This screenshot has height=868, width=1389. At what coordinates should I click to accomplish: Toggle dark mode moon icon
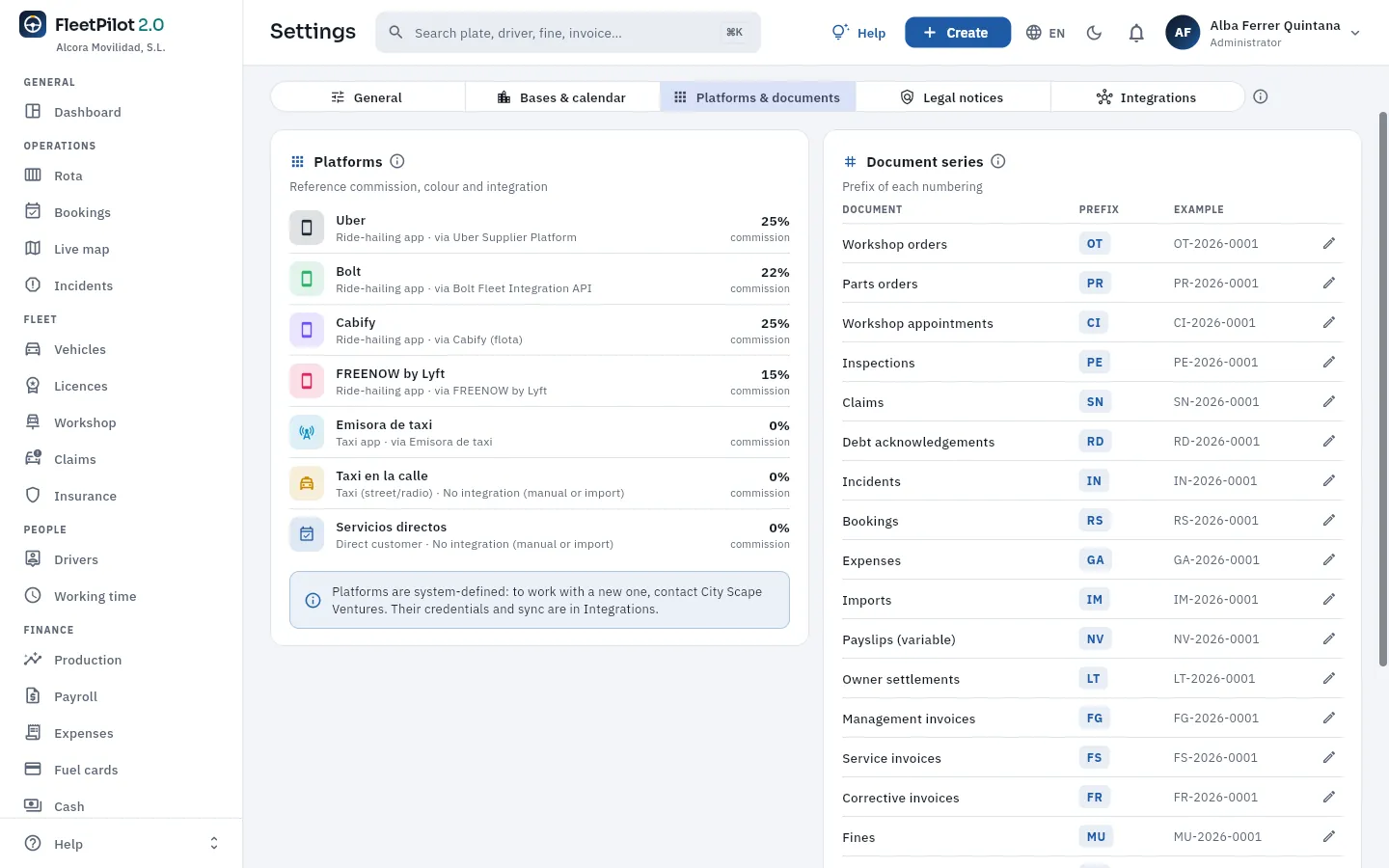coord(1094,33)
